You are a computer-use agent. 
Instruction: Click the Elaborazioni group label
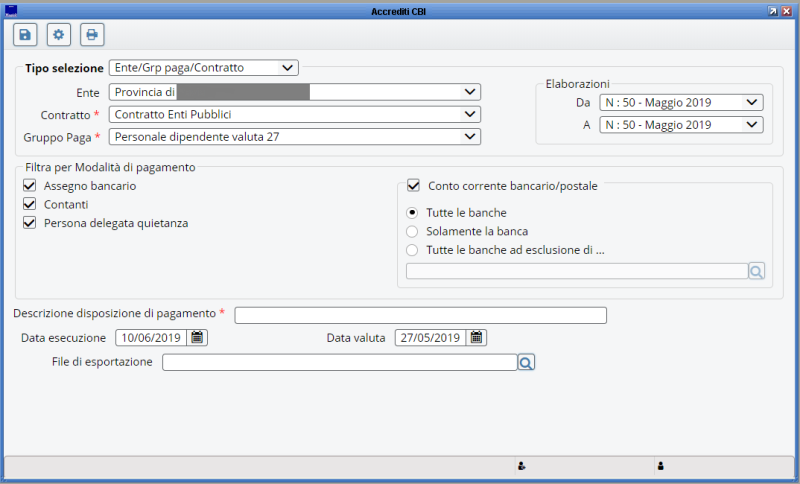(578, 84)
